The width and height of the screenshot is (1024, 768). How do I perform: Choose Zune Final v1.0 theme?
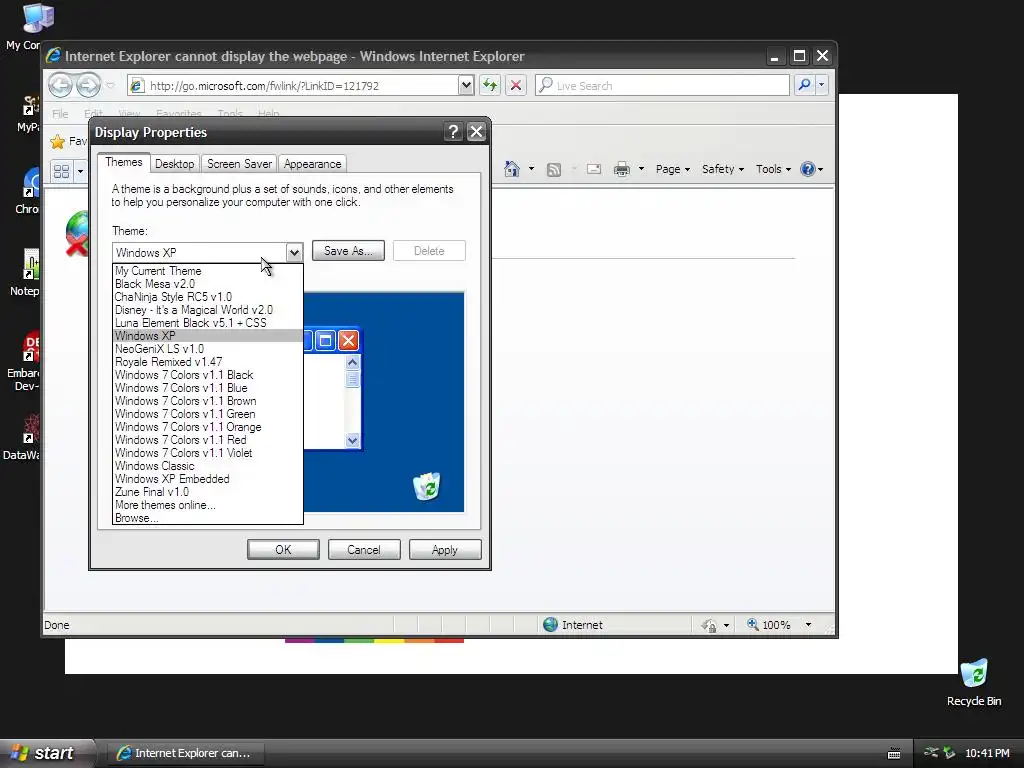tap(208, 492)
